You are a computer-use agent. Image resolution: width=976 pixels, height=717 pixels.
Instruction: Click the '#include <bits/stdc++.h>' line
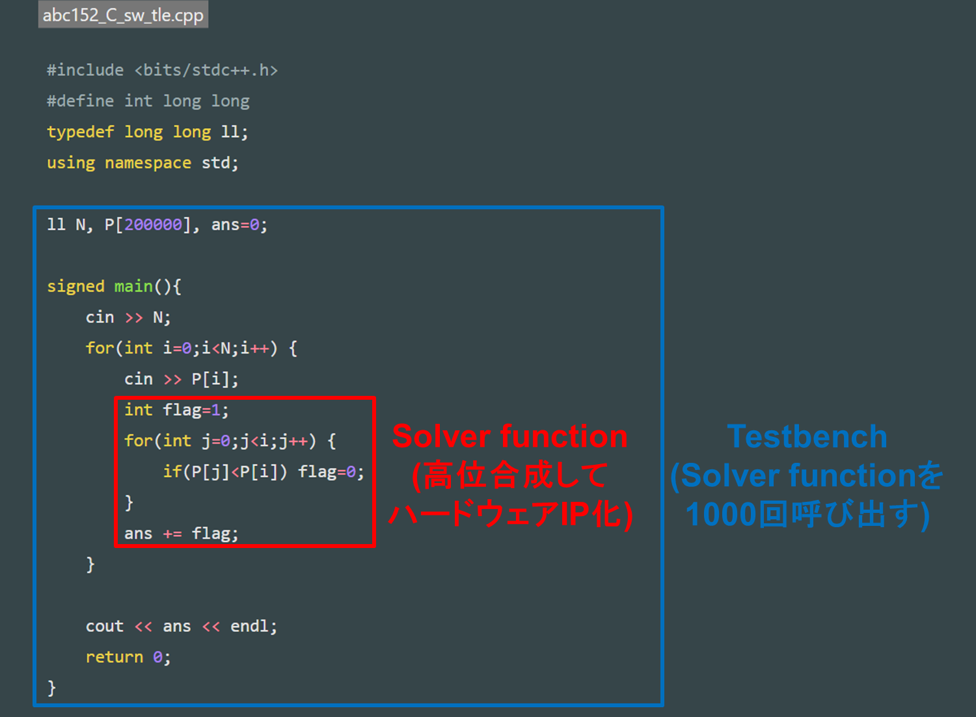click(162, 70)
